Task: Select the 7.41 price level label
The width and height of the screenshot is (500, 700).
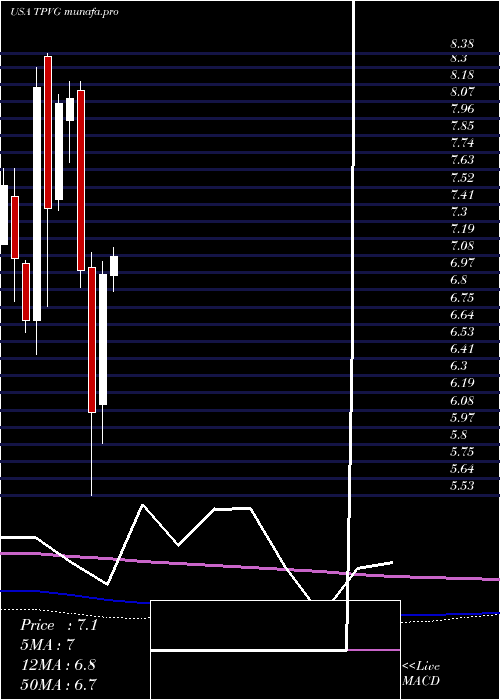Action: pyautogui.click(x=462, y=195)
